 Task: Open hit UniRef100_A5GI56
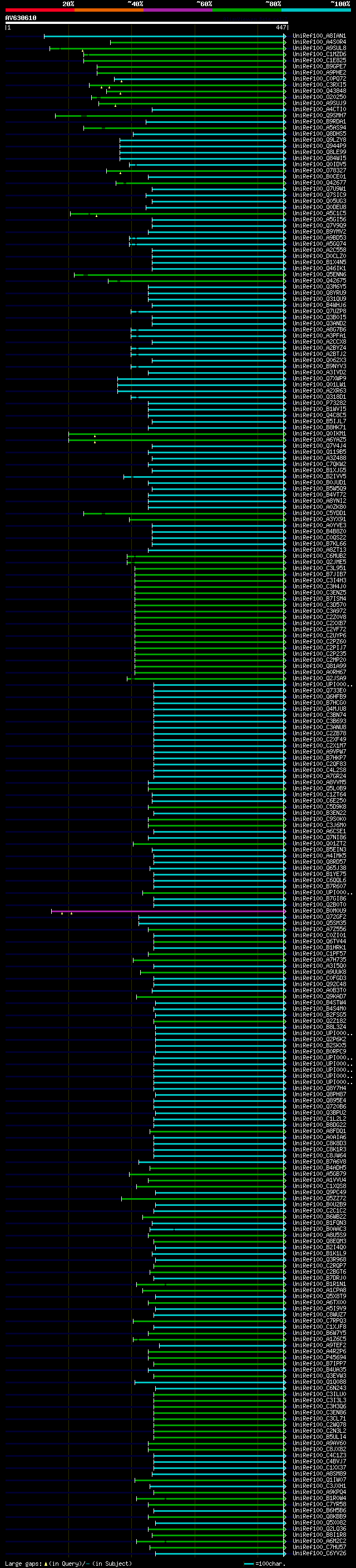[319, 220]
